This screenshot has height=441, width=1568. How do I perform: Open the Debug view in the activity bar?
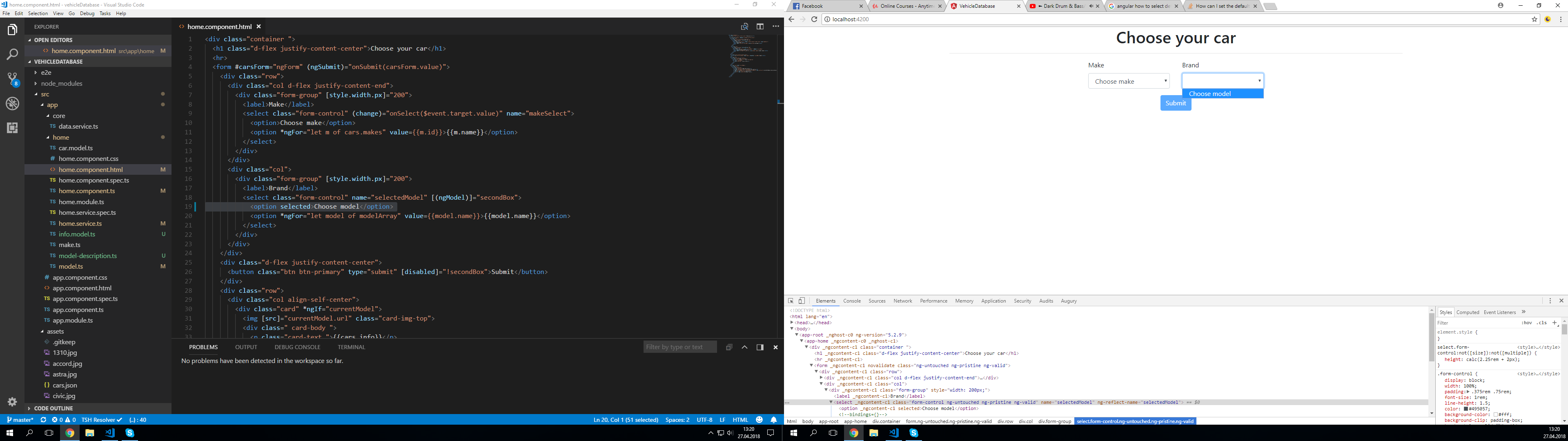11,103
